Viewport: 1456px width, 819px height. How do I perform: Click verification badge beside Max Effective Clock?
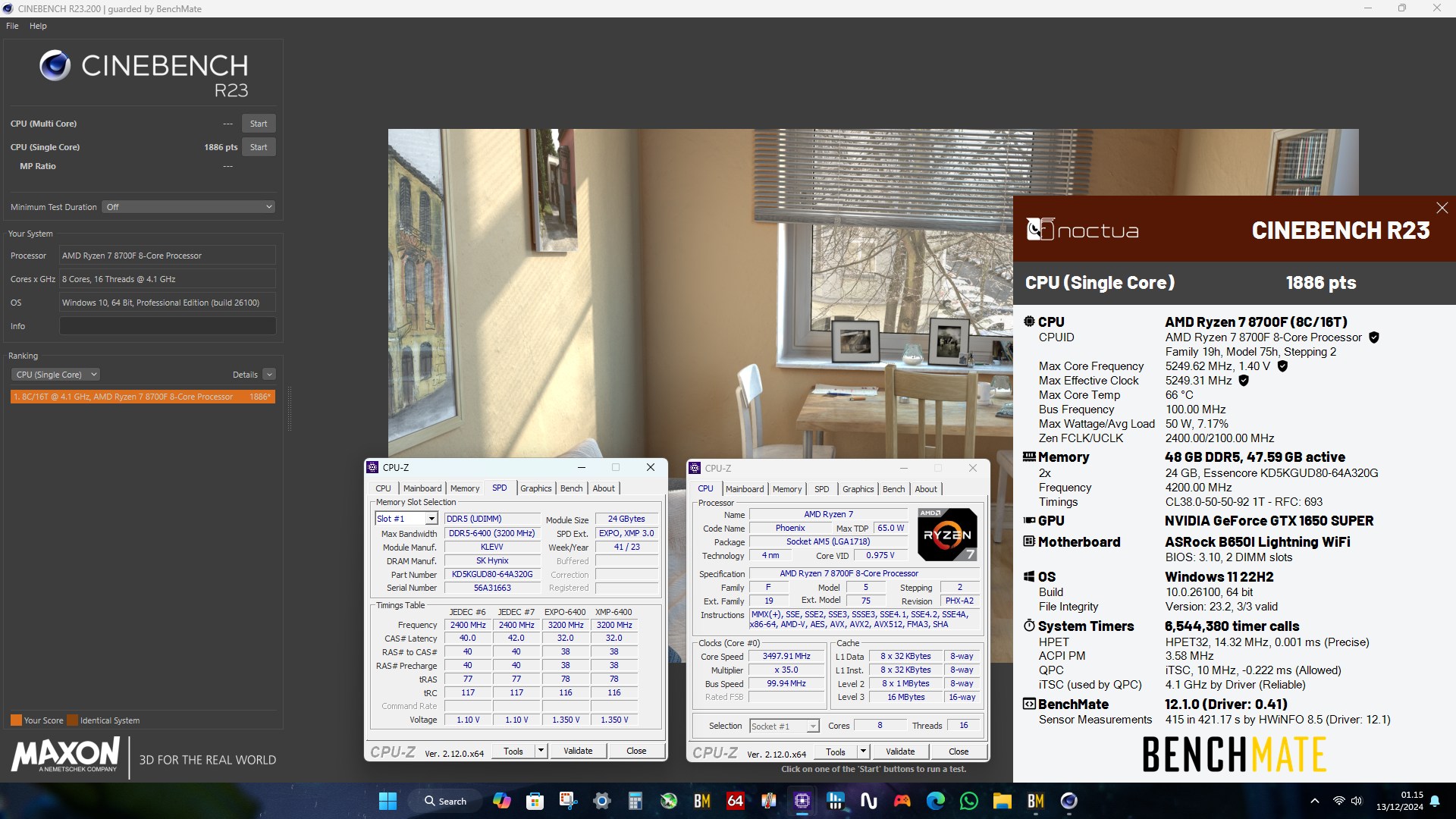click(1243, 381)
